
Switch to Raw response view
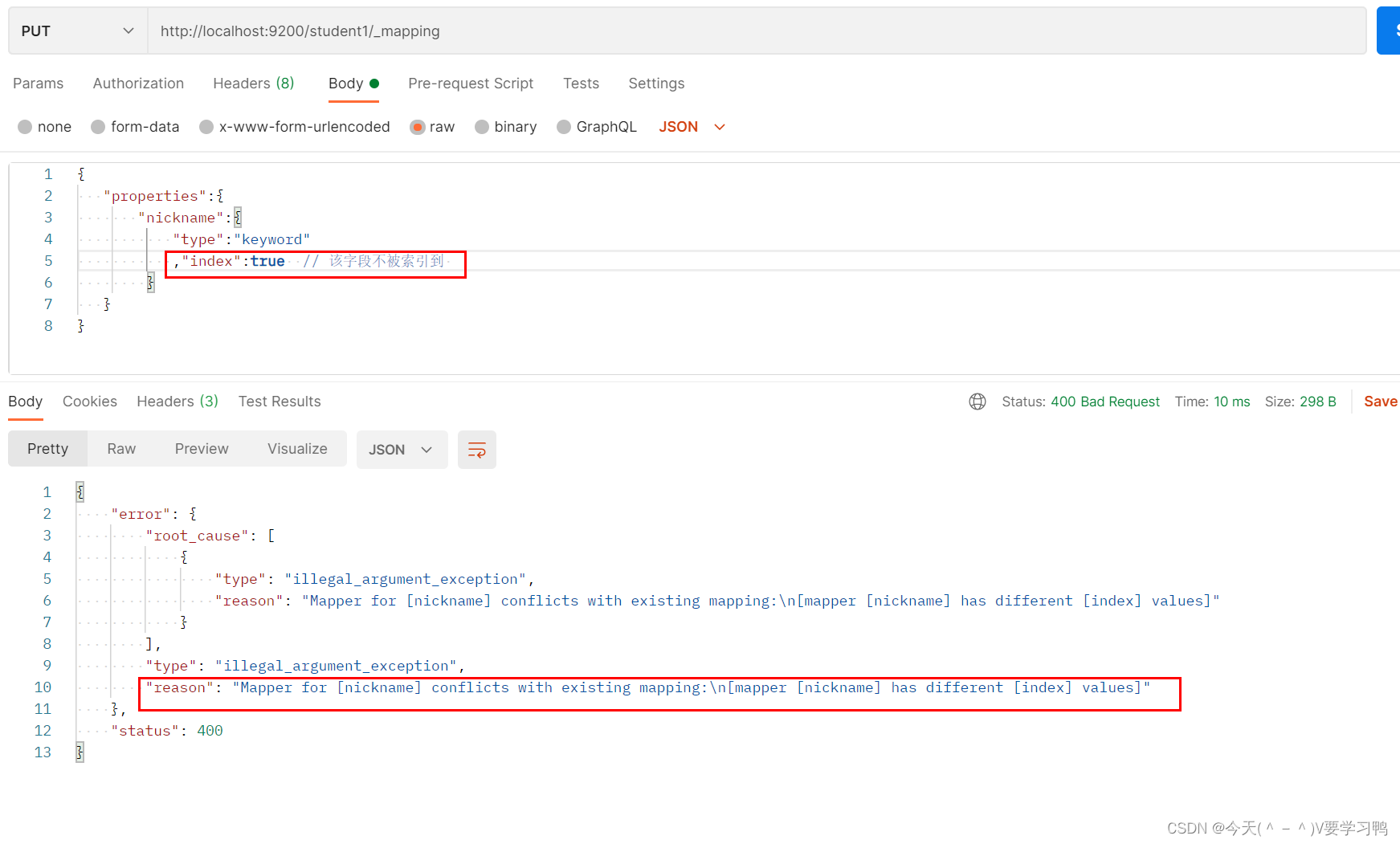pos(121,449)
